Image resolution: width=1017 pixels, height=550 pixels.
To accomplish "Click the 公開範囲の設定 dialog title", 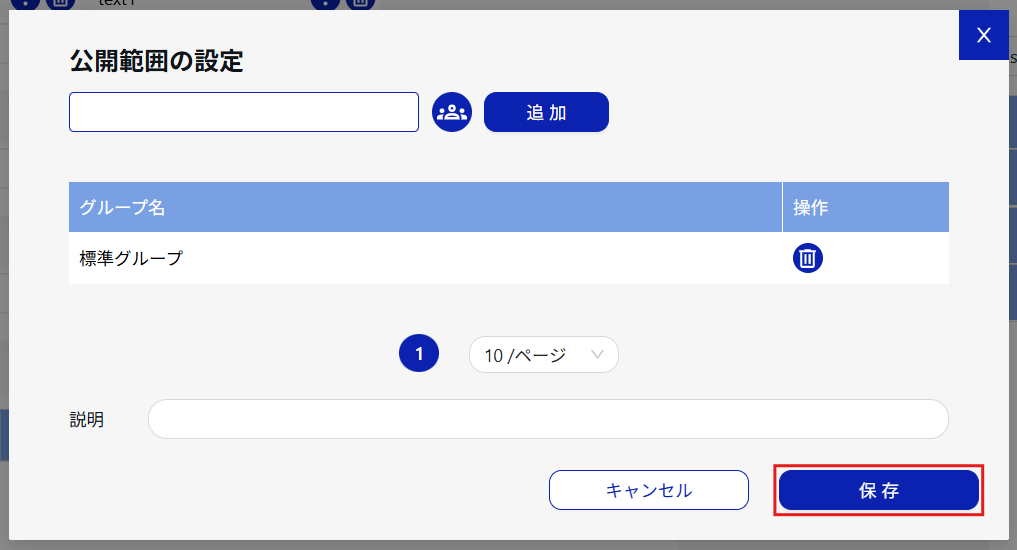I will coord(157,61).
